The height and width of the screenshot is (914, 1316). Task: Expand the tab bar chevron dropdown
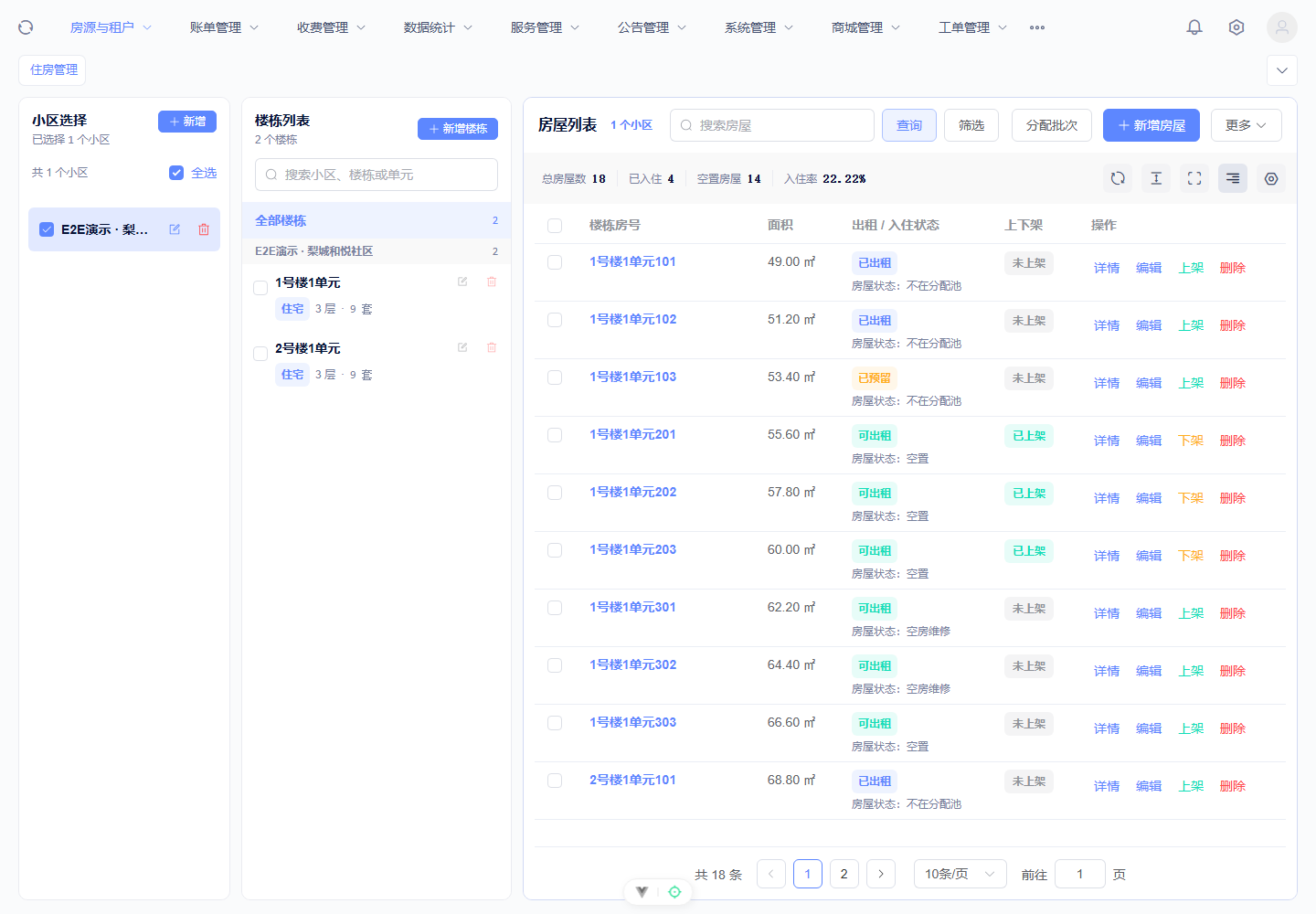pyautogui.click(x=1282, y=70)
